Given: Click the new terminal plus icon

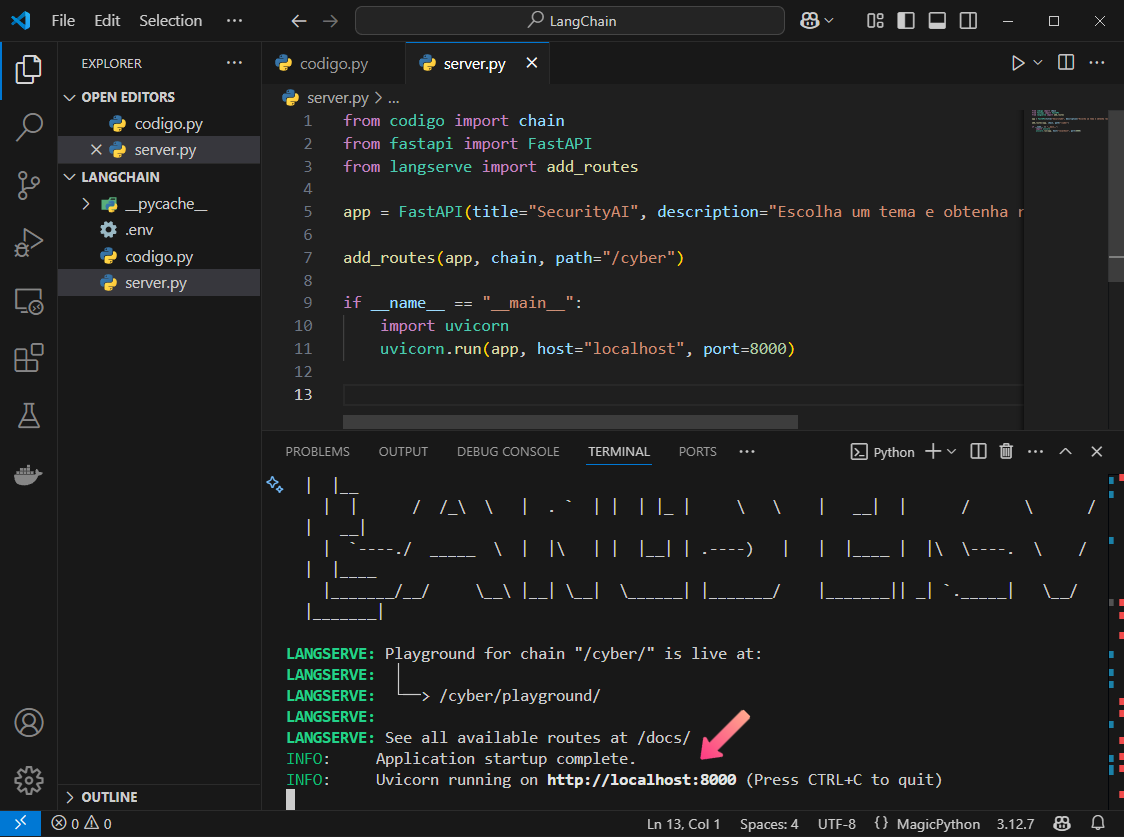Looking at the screenshot, I should pos(933,451).
